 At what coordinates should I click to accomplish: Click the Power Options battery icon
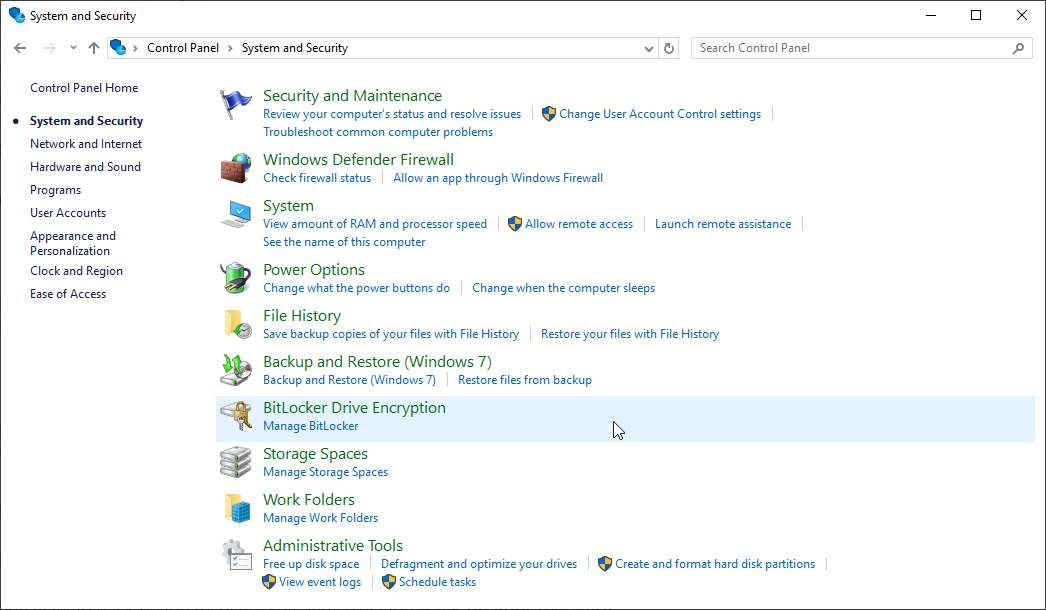236,277
